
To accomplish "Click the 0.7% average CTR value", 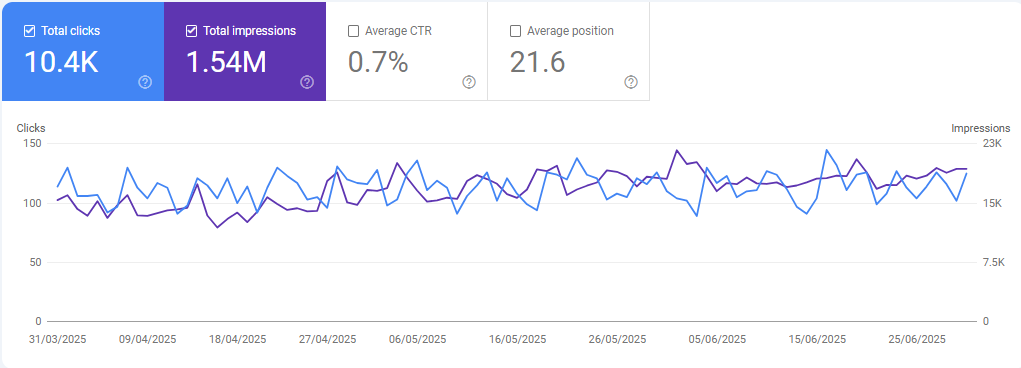I will point(378,62).
